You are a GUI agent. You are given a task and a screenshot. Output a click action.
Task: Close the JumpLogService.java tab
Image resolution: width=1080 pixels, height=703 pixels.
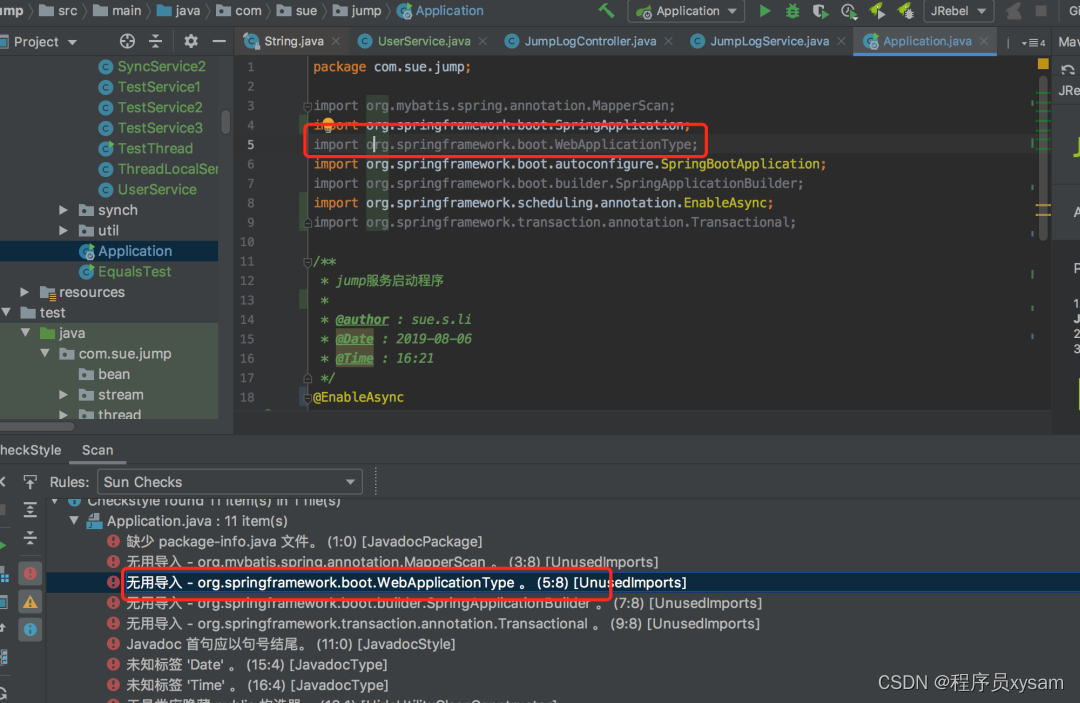[841, 41]
